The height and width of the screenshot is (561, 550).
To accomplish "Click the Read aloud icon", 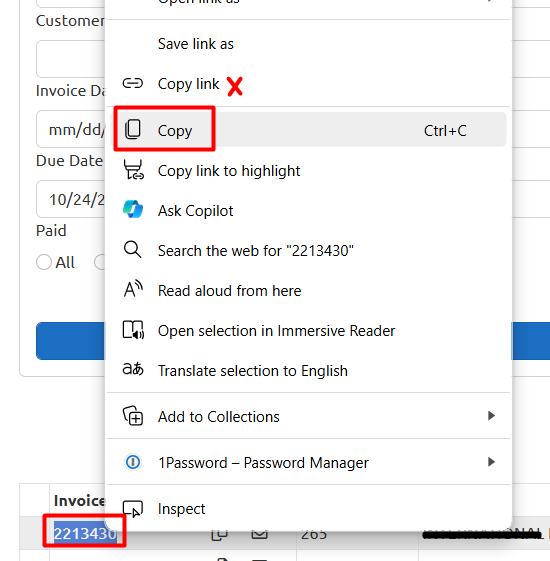I will tap(133, 289).
